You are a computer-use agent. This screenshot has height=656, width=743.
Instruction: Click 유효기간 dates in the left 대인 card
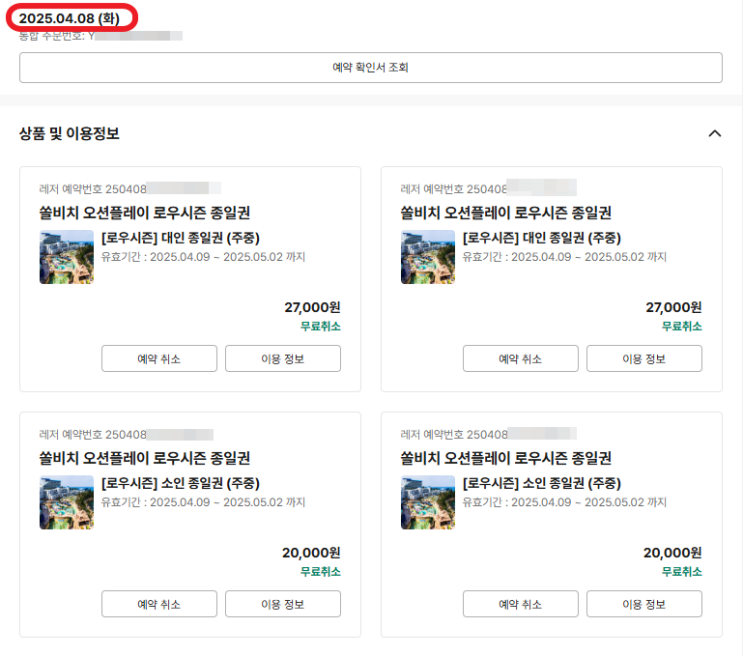(x=203, y=257)
